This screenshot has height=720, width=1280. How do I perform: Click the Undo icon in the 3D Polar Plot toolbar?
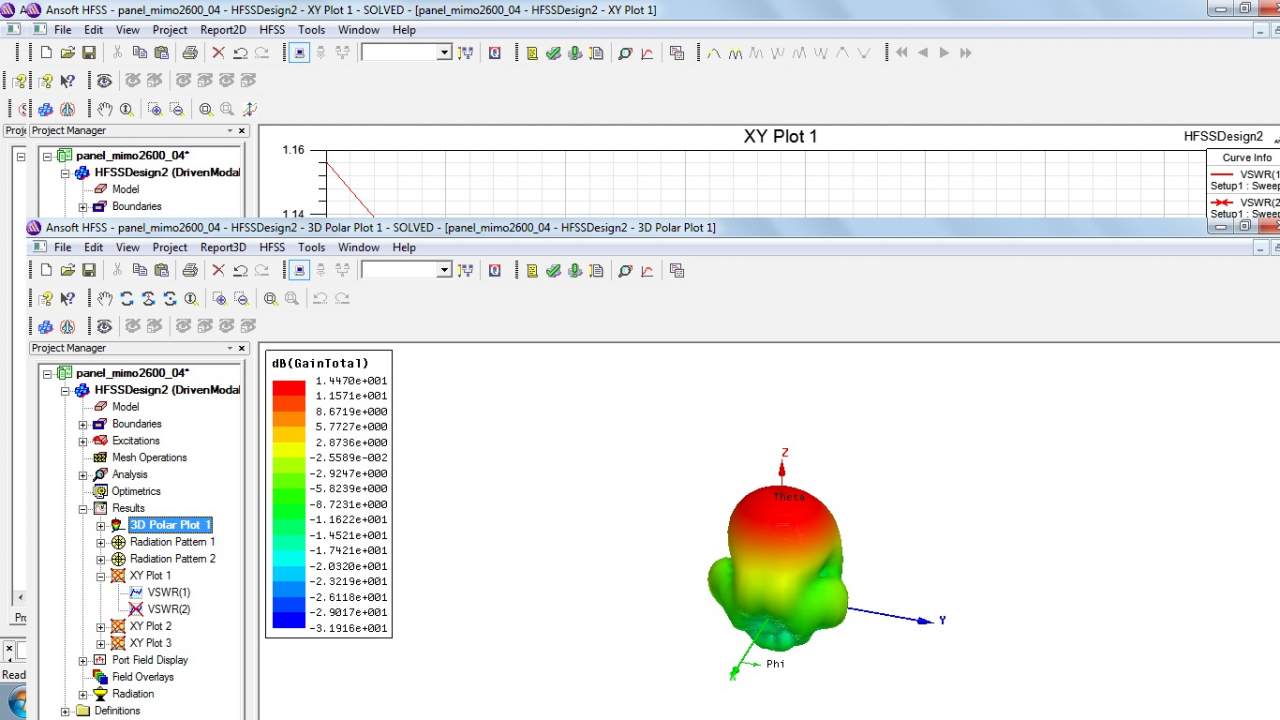tap(240, 270)
